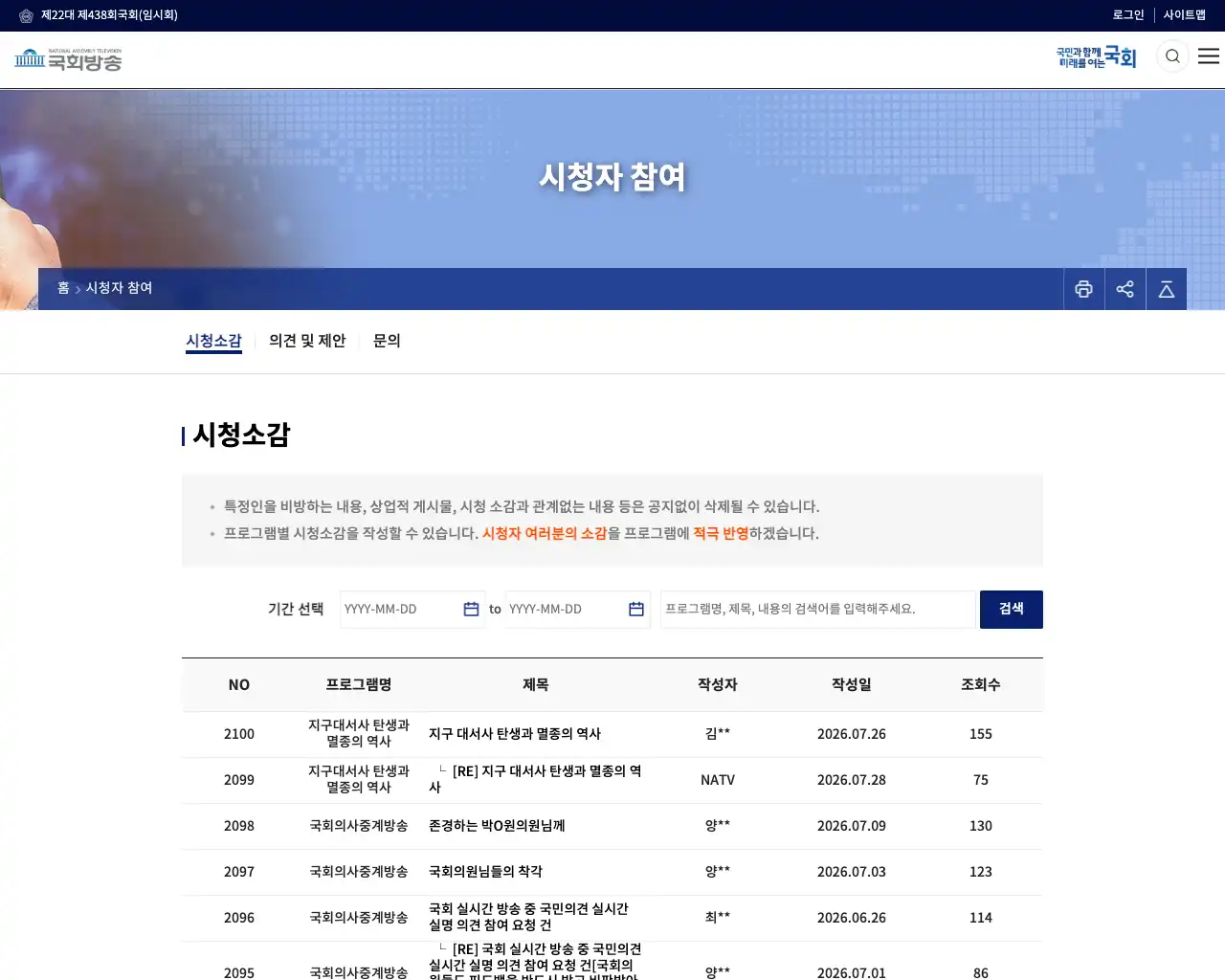Screen dimensions: 1225x980
Task: Open the 사이트맵 link
Action: coord(1185,15)
